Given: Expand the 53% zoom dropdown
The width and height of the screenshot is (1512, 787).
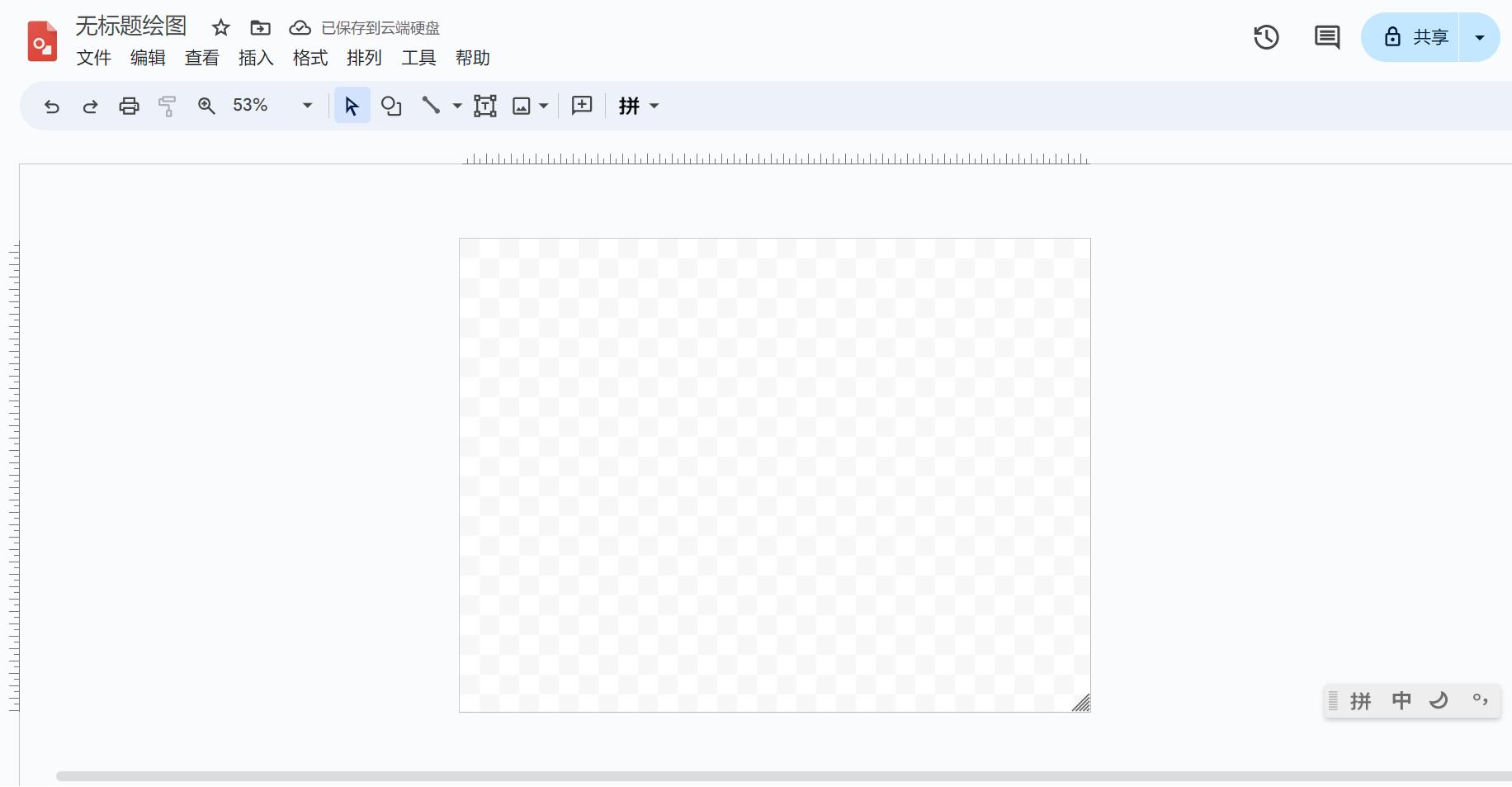Looking at the screenshot, I should pos(307,106).
